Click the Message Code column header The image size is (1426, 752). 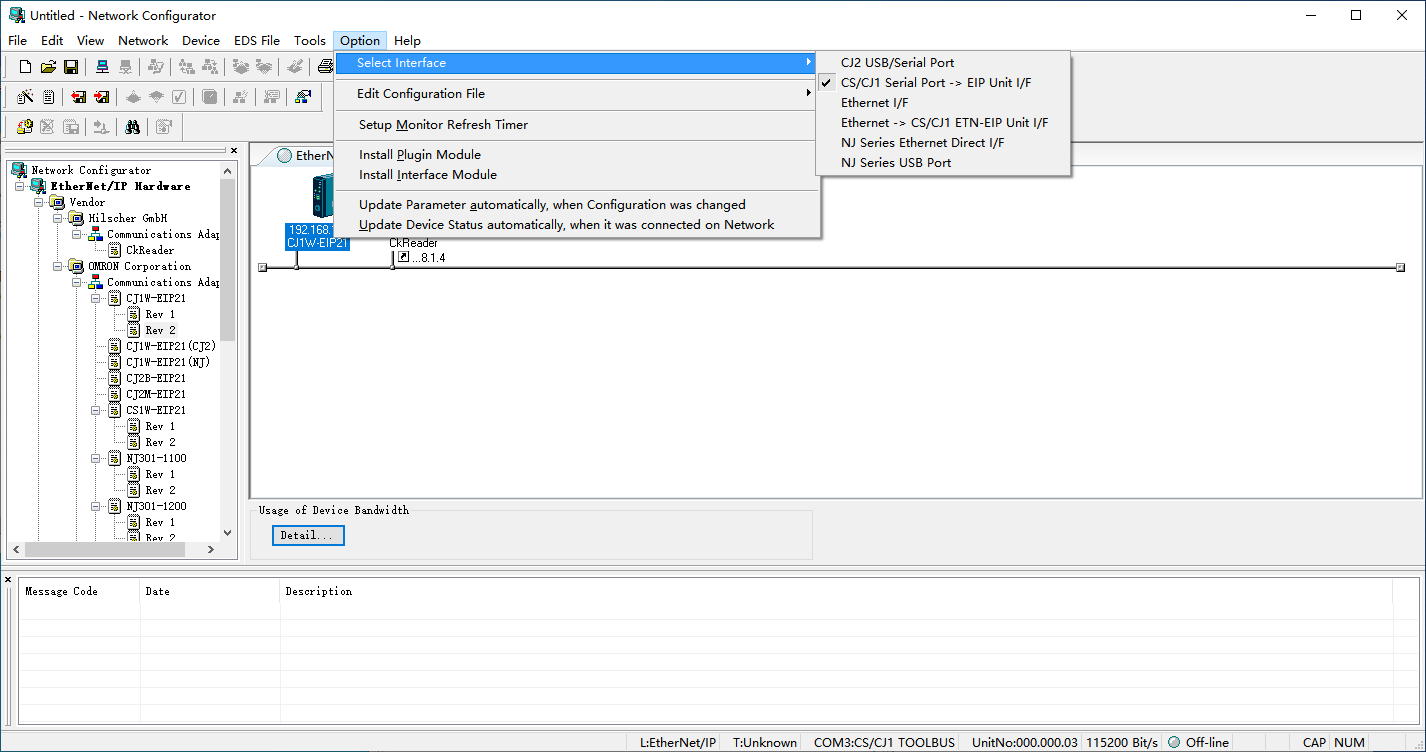(x=79, y=591)
